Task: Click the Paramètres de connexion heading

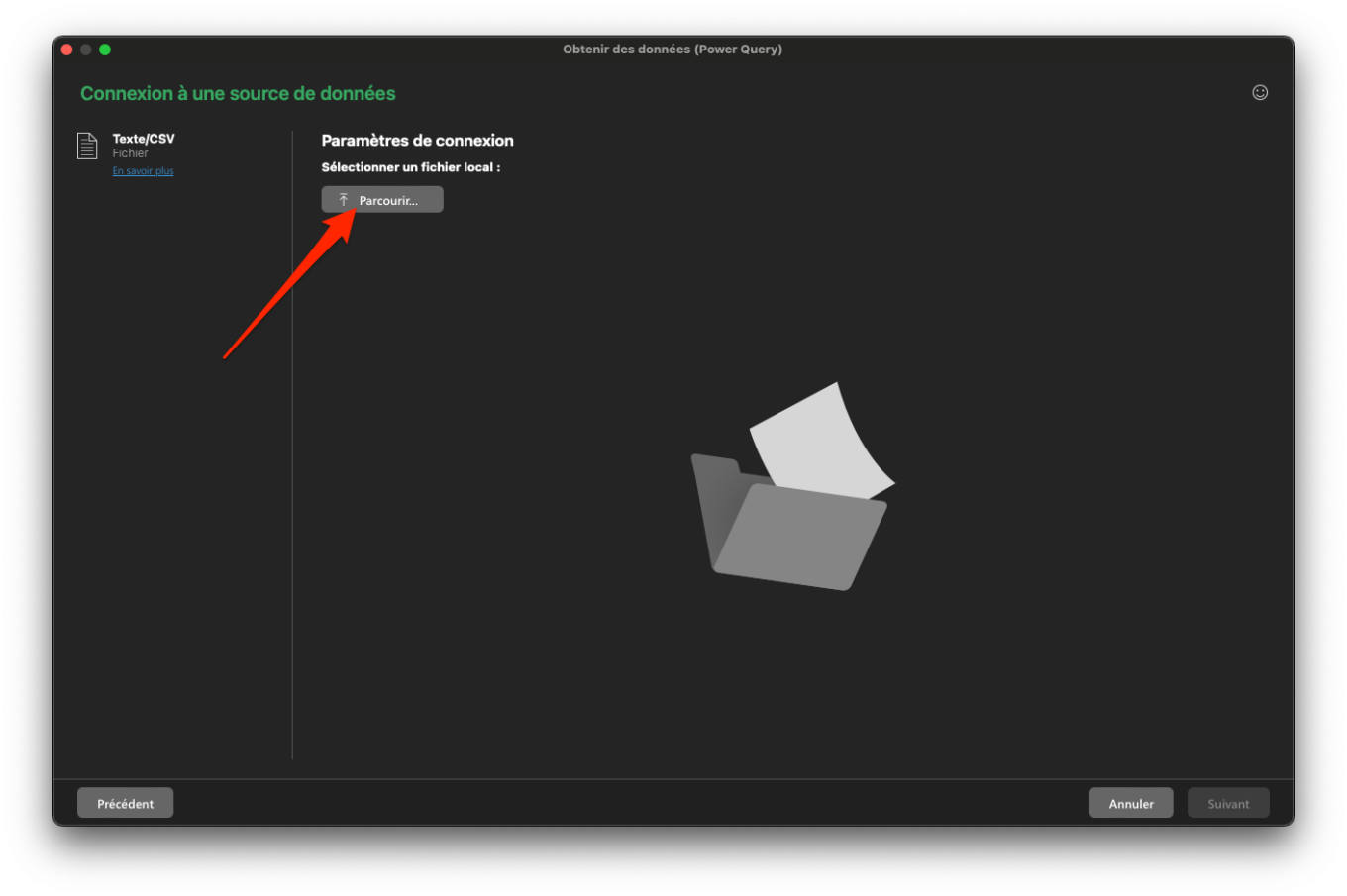Action: pos(417,141)
